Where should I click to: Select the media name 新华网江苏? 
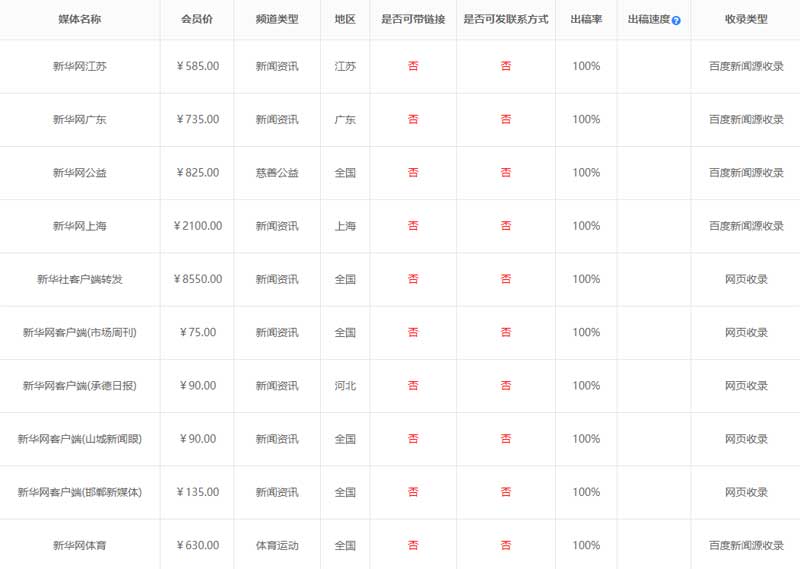80,66
